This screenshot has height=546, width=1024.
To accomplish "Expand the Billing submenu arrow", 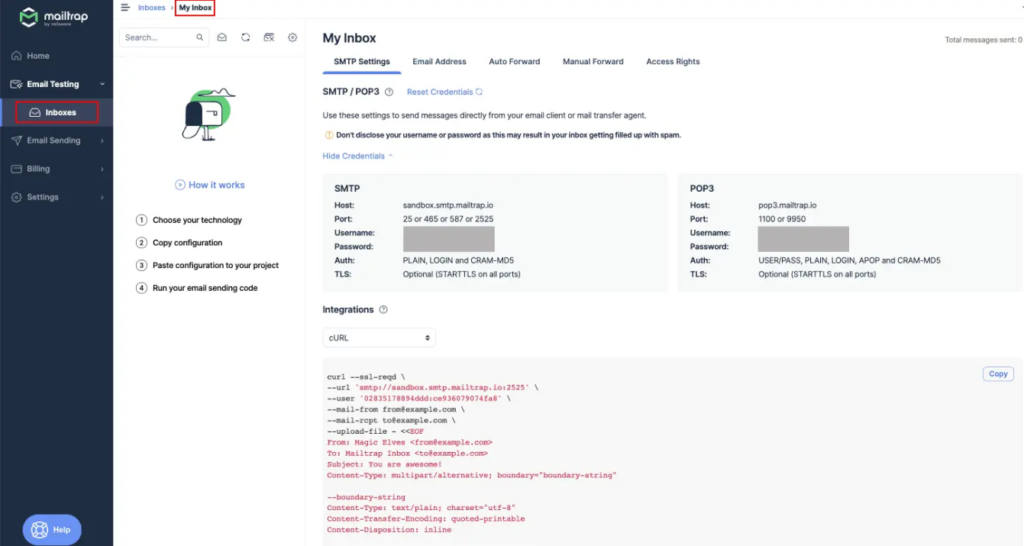I will [x=102, y=169].
